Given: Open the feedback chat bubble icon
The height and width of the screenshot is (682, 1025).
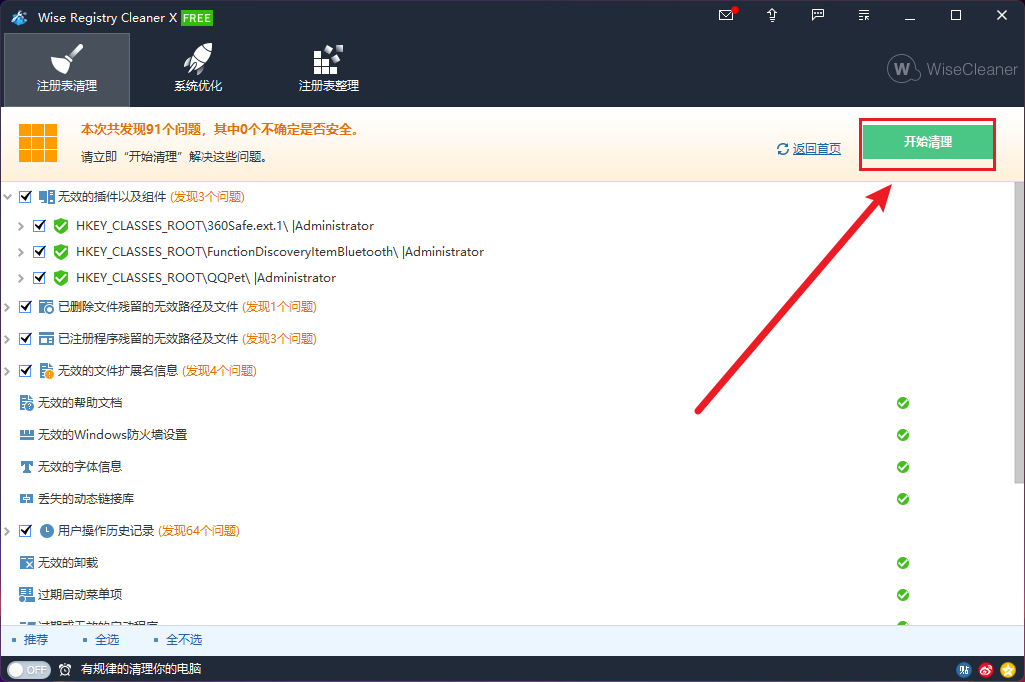Looking at the screenshot, I should [818, 15].
